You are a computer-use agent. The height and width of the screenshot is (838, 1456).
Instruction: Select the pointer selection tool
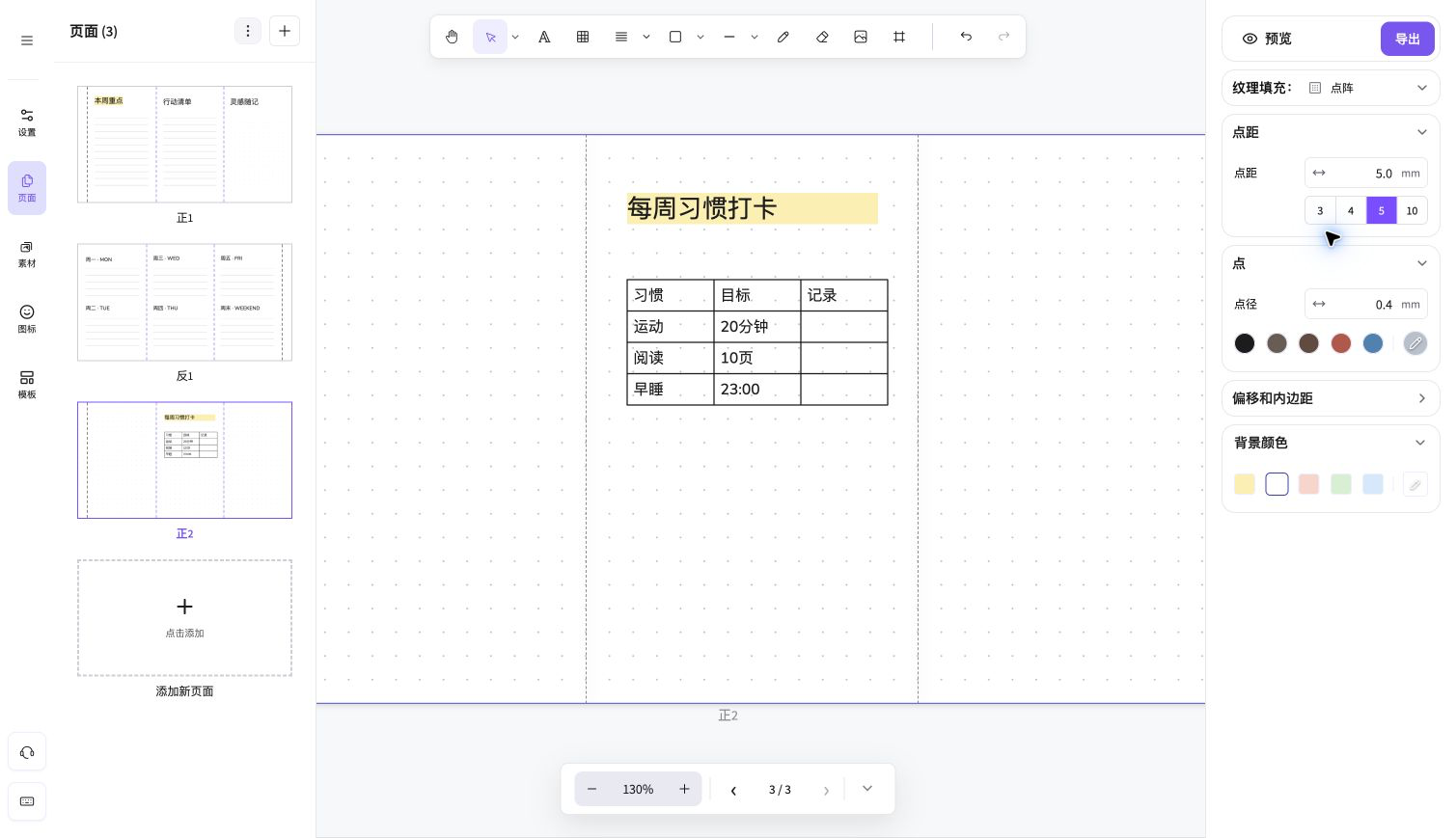point(490,37)
